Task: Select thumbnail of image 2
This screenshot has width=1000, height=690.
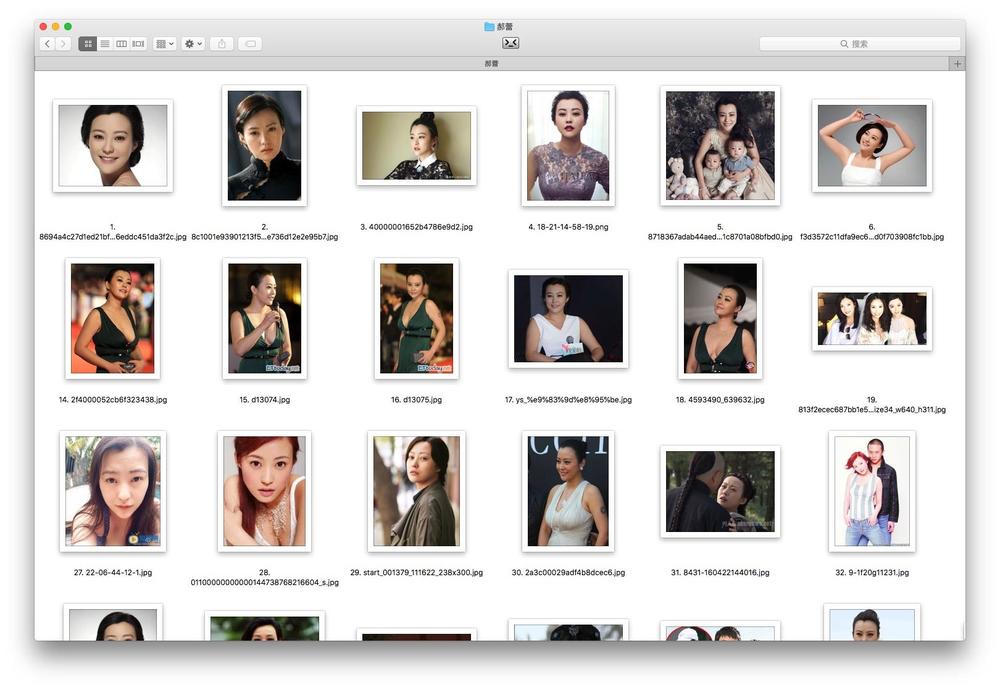Action: coord(265,145)
